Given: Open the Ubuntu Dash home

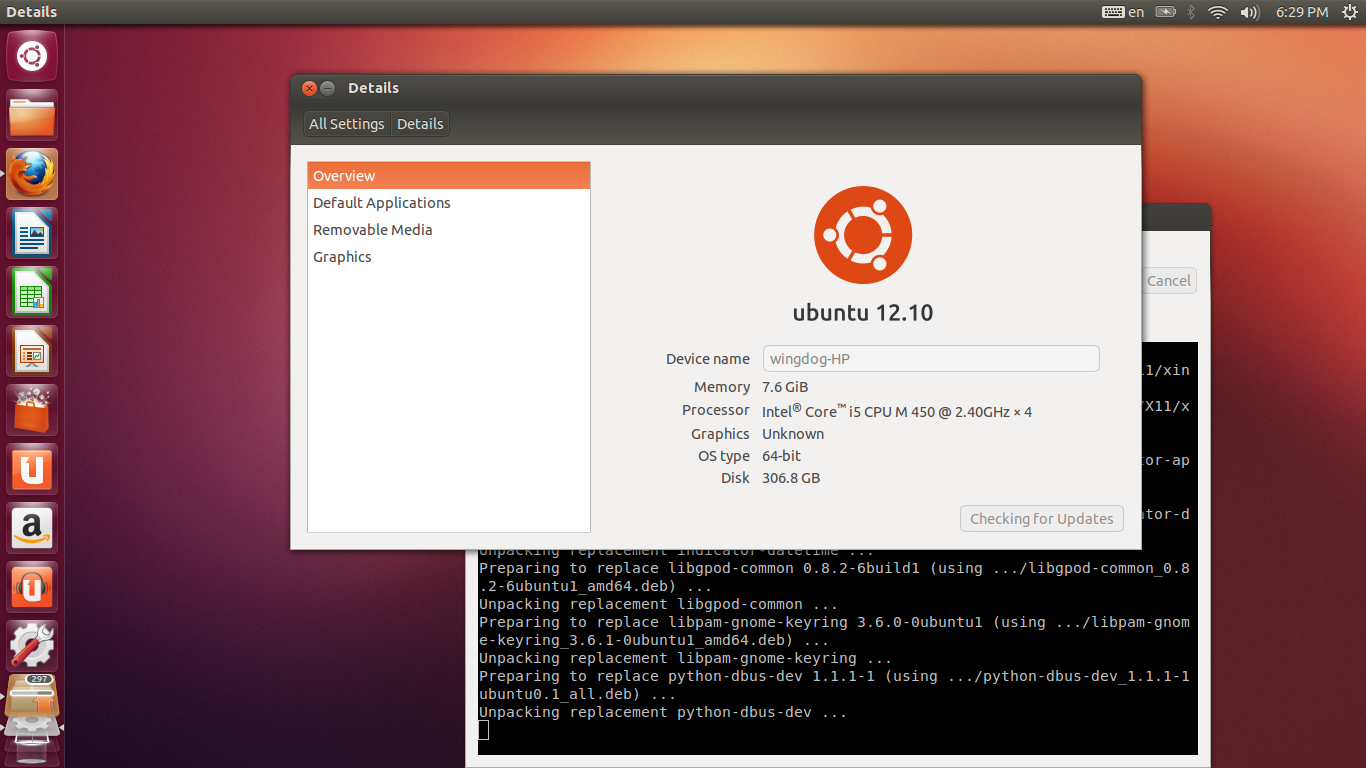Looking at the screenshot, I should 32,56.
